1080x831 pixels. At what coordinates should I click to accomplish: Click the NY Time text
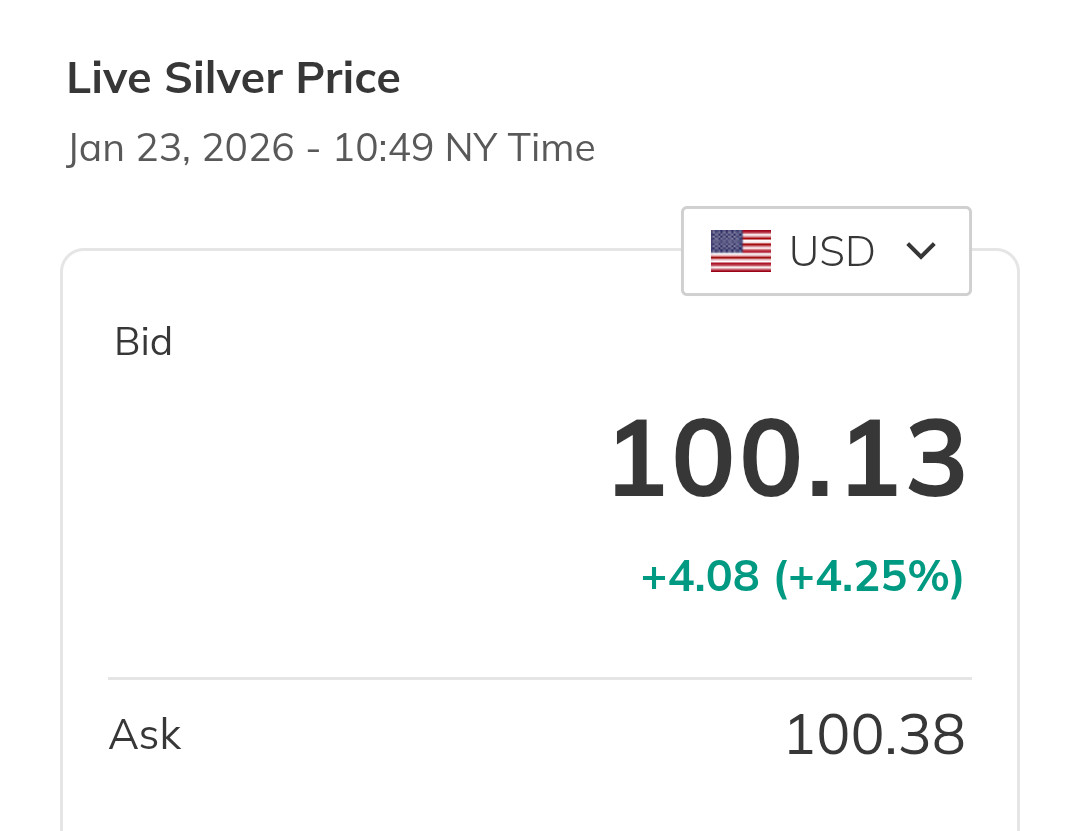point(520,148)
